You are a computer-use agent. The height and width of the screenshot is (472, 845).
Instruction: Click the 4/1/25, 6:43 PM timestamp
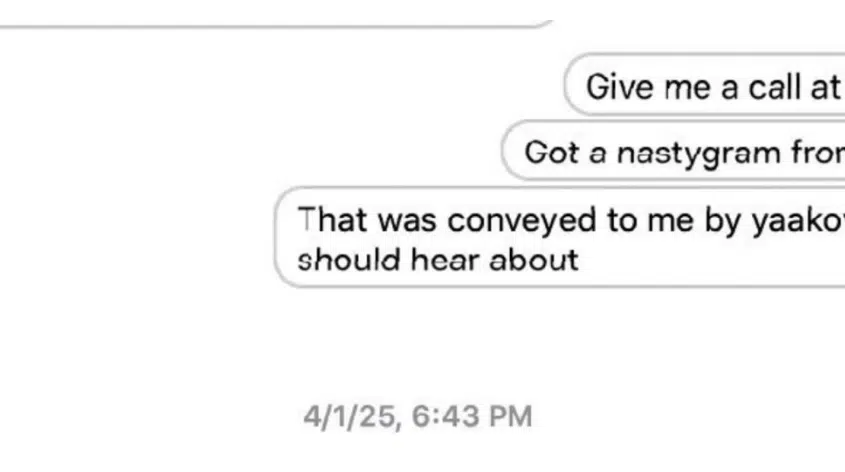pyautogui.click(x=418, y=417)
